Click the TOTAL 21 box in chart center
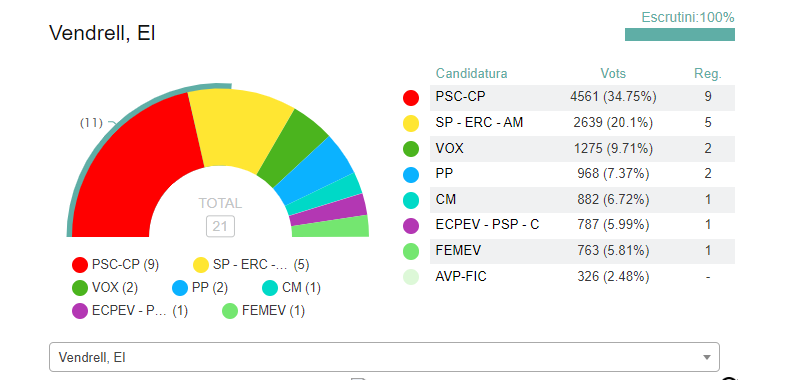Screen dimensions: 801x380 (x=220, y=226)
